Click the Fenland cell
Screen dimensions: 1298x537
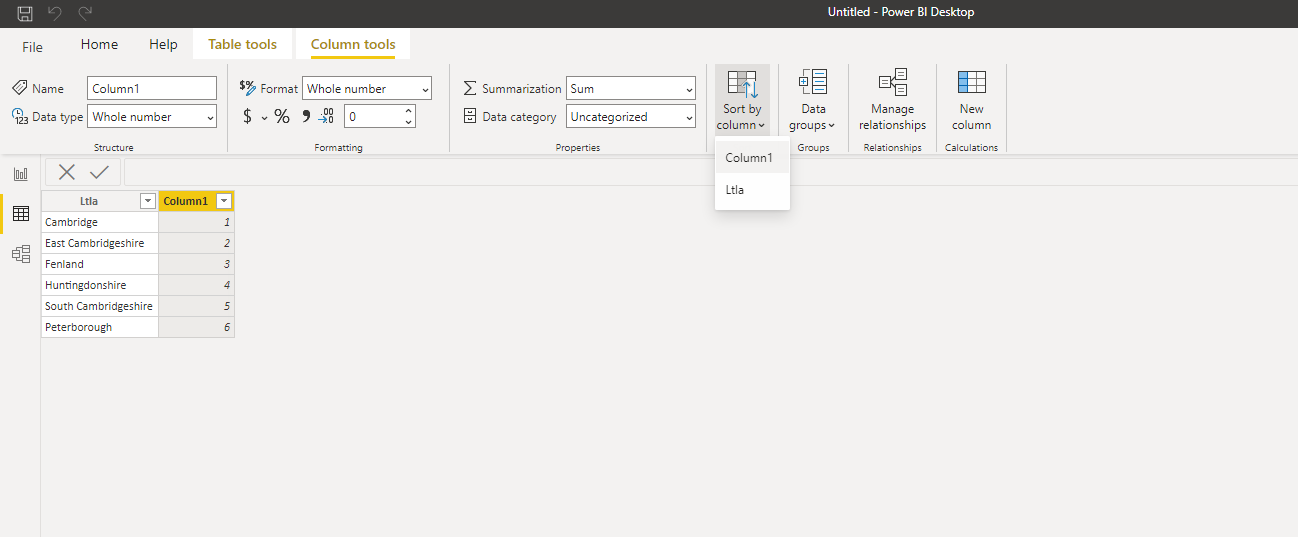pyautogui.click(x=100, y=264)
